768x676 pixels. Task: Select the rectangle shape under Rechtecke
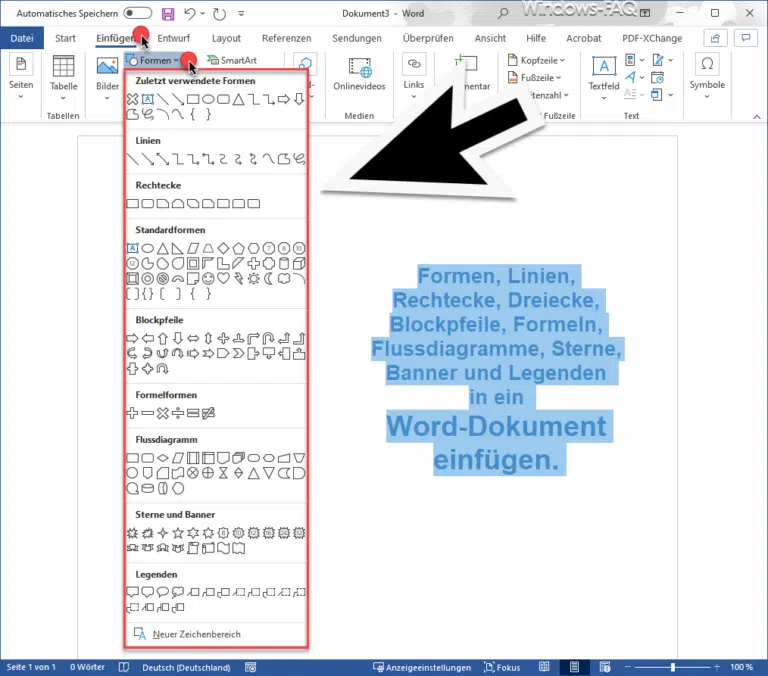coord(133,203)
